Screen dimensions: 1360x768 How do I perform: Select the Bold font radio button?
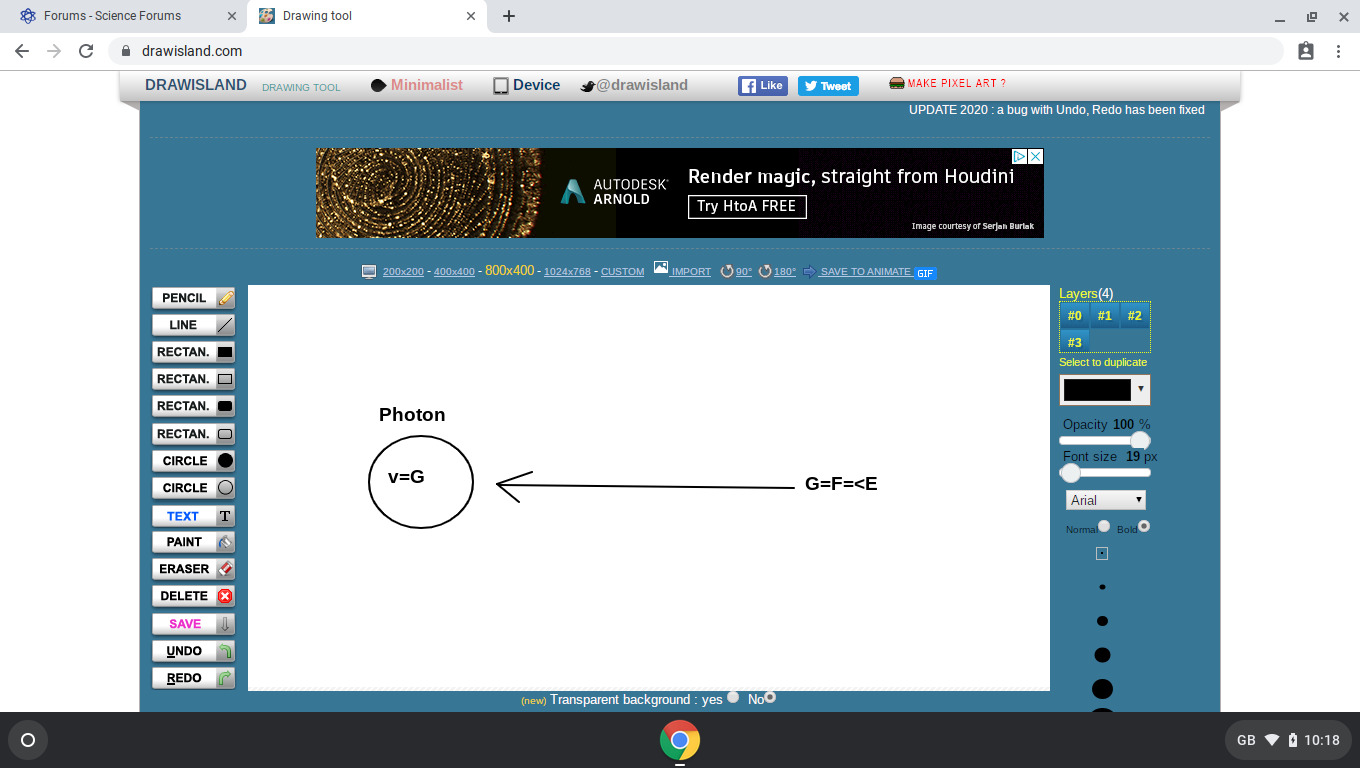(x=1143, y=526)
